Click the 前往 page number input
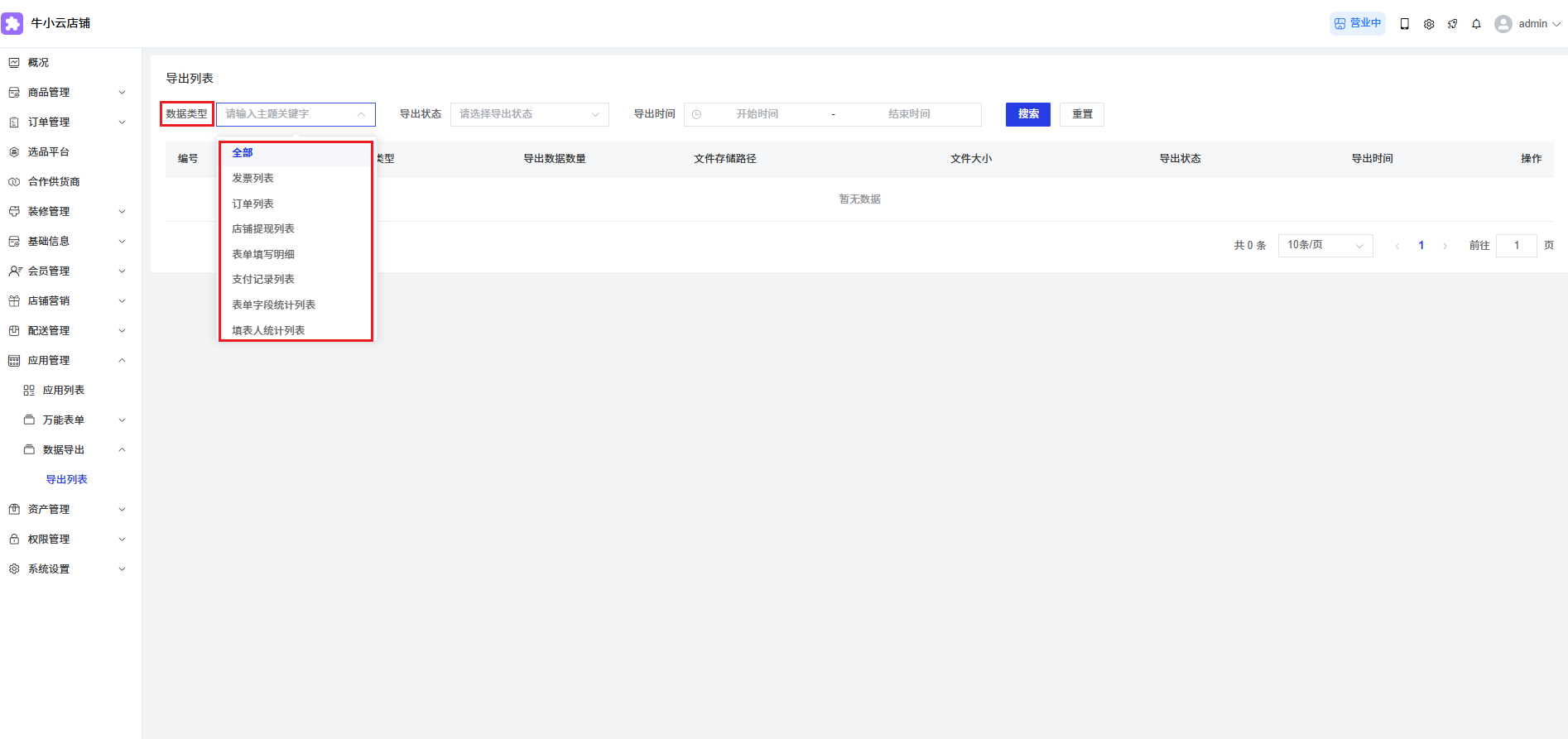This screenshot has width=1568, height=739. 1516,246
